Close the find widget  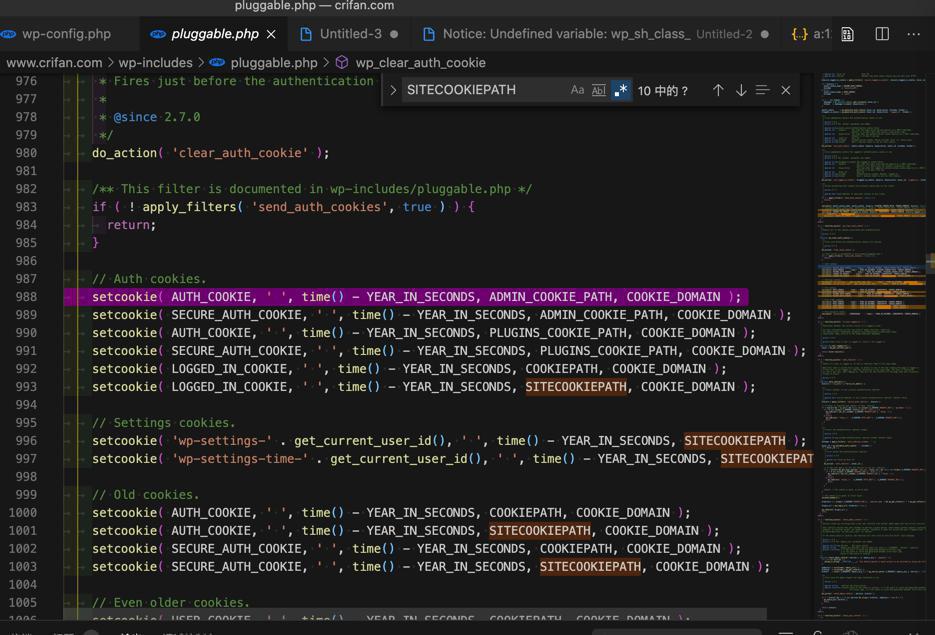click(786, 90)
